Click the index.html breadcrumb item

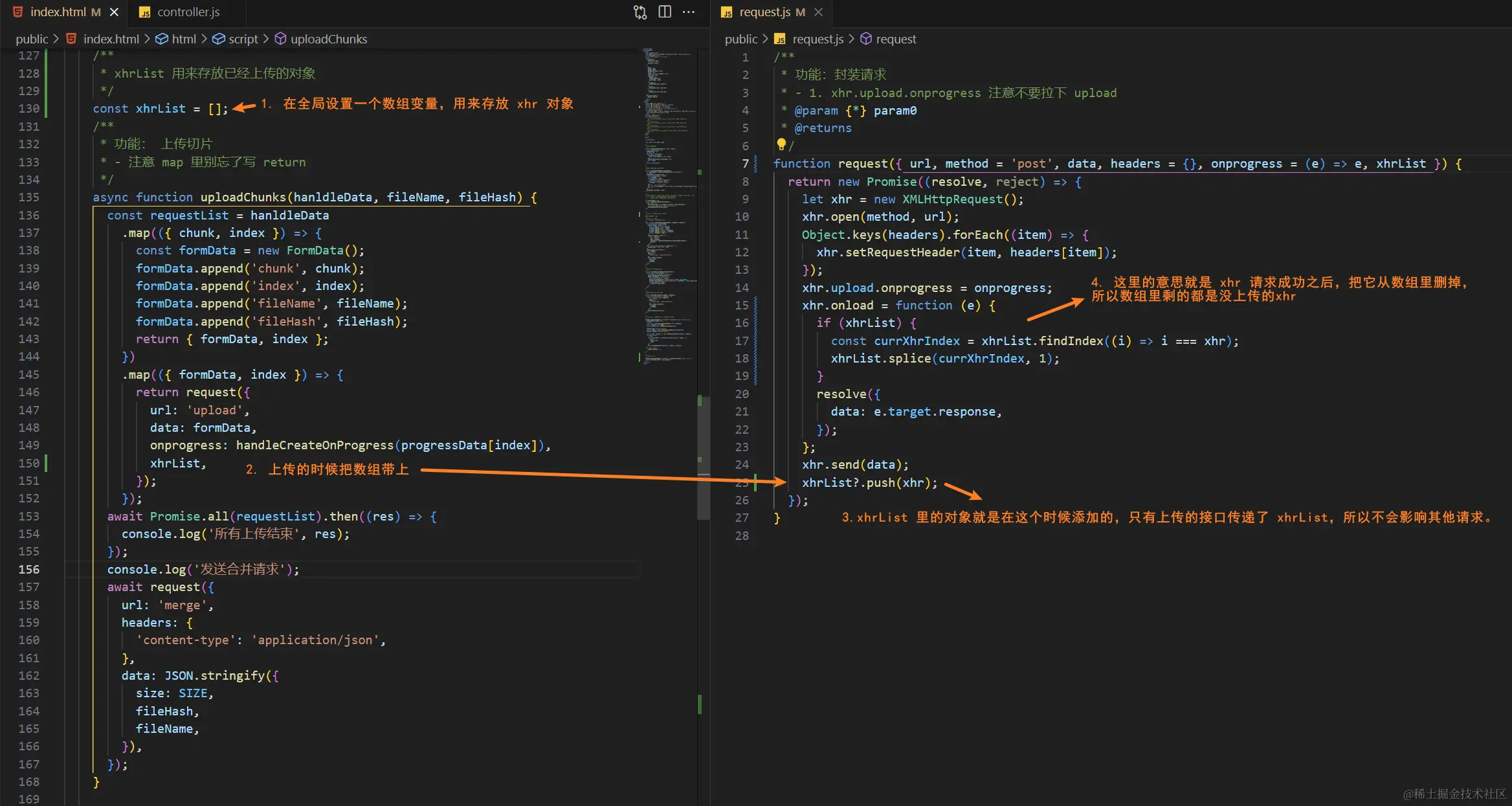tap(111, 39)
